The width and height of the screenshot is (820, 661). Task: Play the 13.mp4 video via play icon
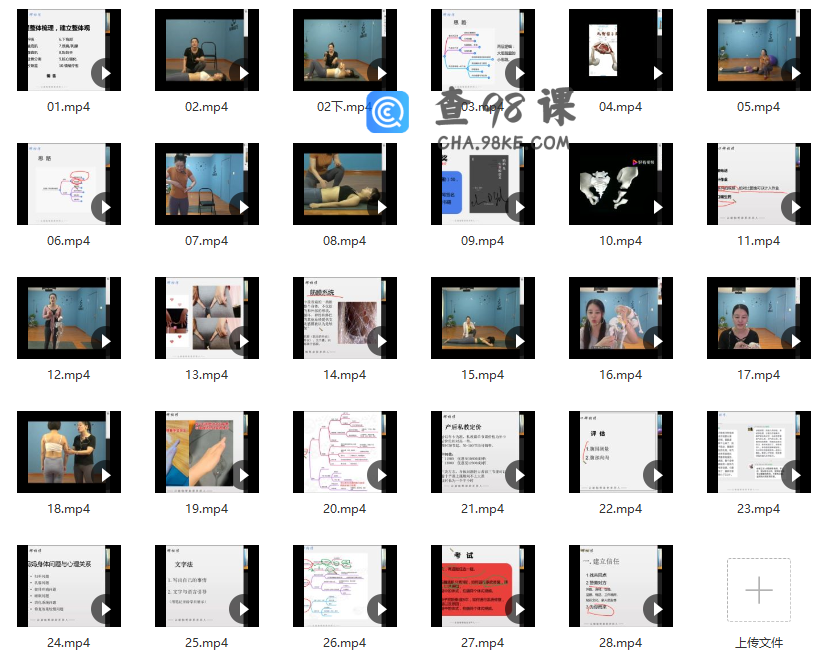click(x=243, y=341)
